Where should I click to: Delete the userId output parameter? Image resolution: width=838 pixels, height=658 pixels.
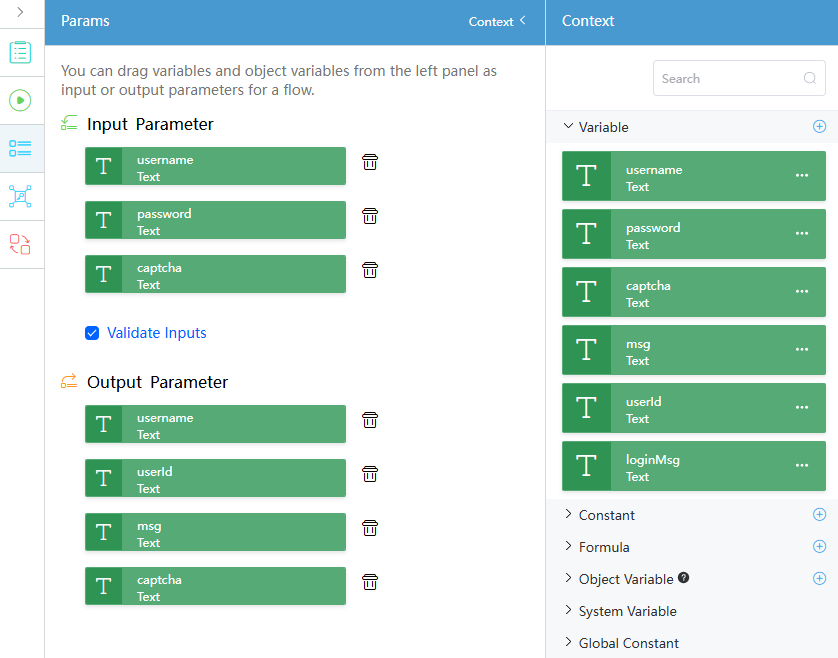click(370, 474)
